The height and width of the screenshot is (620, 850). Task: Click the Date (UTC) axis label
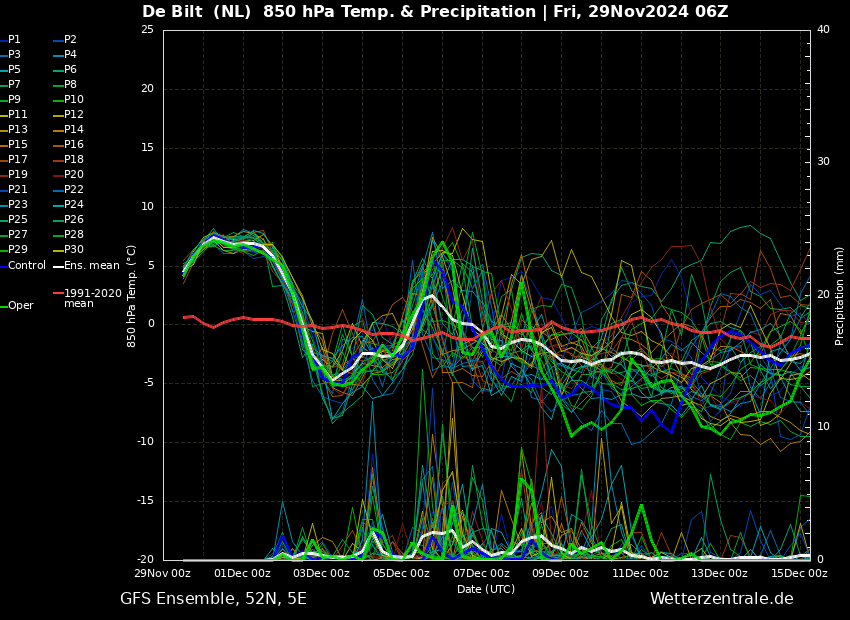[x=486, y=589]
